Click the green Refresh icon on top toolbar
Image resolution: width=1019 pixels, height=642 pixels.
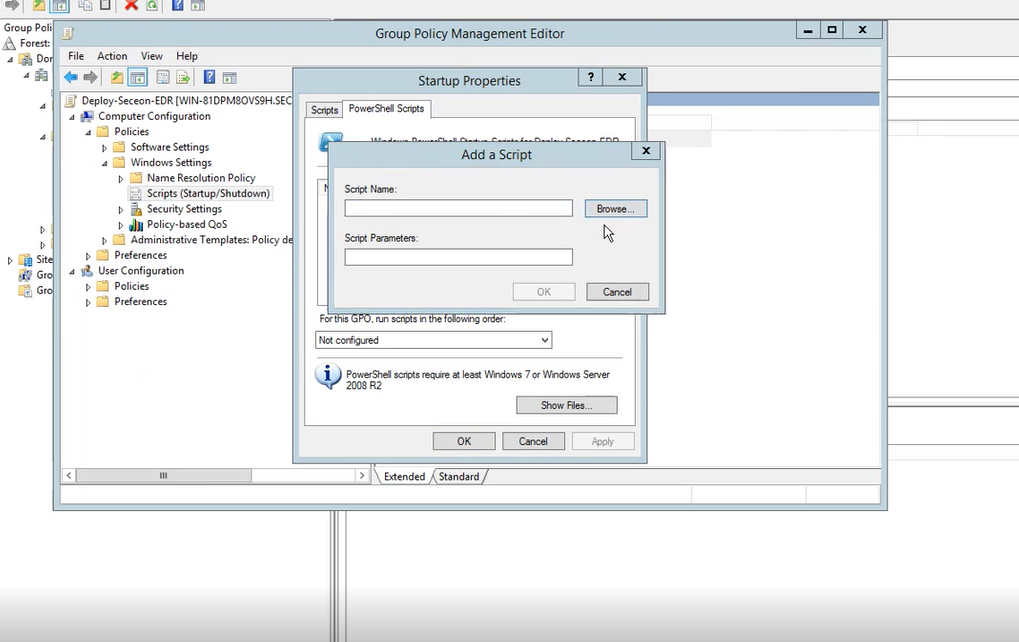click(151, 6)
